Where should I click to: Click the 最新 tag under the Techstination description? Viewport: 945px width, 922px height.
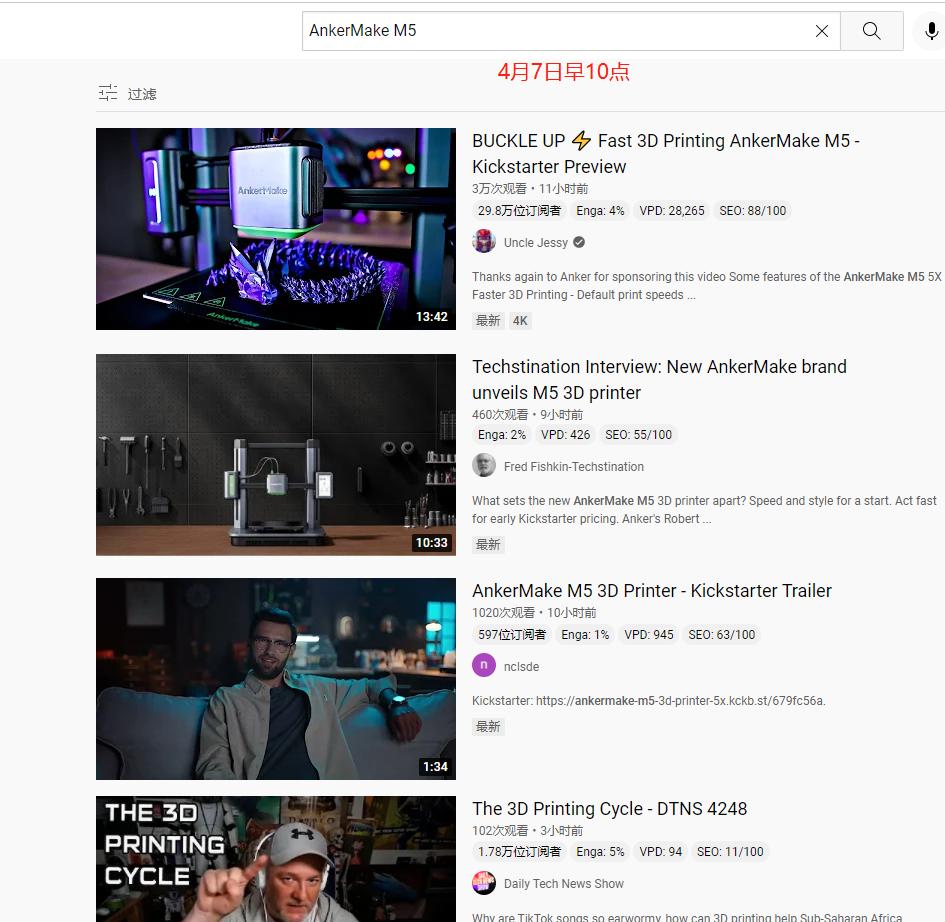coord(488,545)
